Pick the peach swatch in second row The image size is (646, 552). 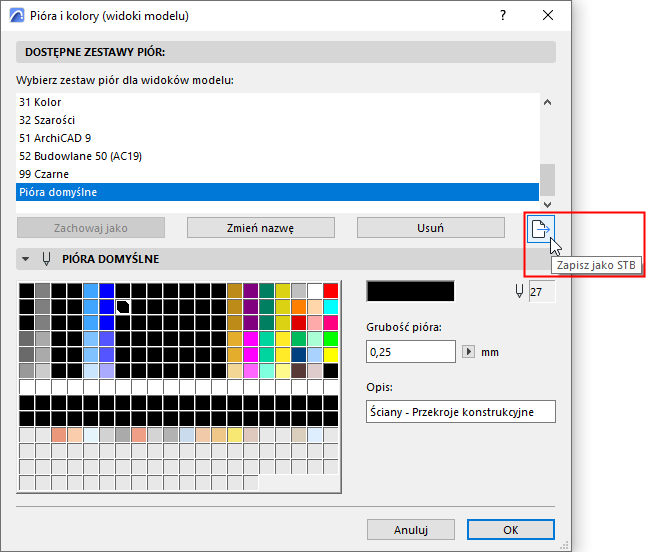coord(314,306)
